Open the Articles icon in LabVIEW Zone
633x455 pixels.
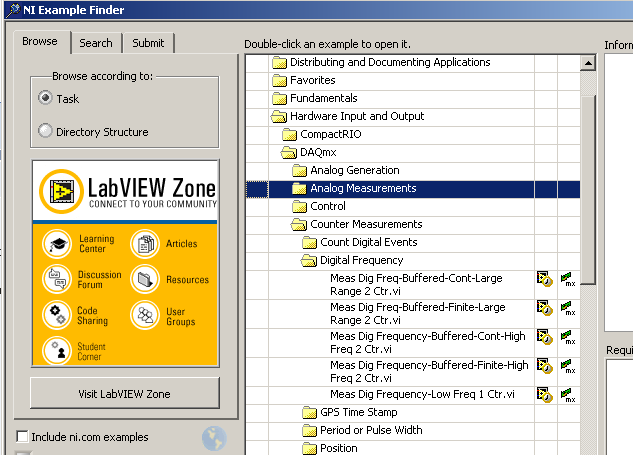pyautogui.click(x=145, y=244)
